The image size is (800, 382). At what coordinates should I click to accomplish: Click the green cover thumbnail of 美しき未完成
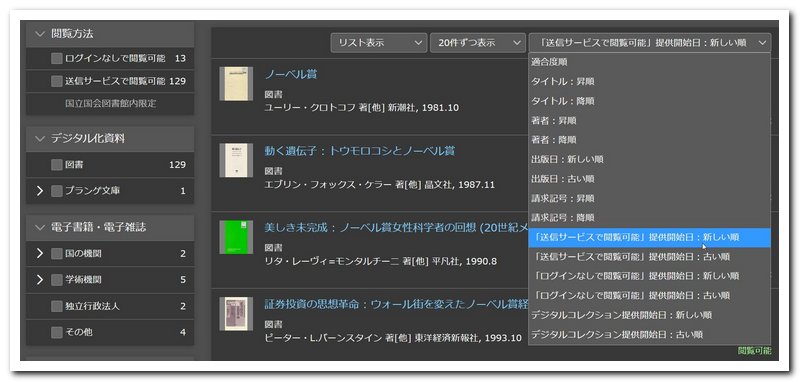pyautogui.click(x=236, y=237)
